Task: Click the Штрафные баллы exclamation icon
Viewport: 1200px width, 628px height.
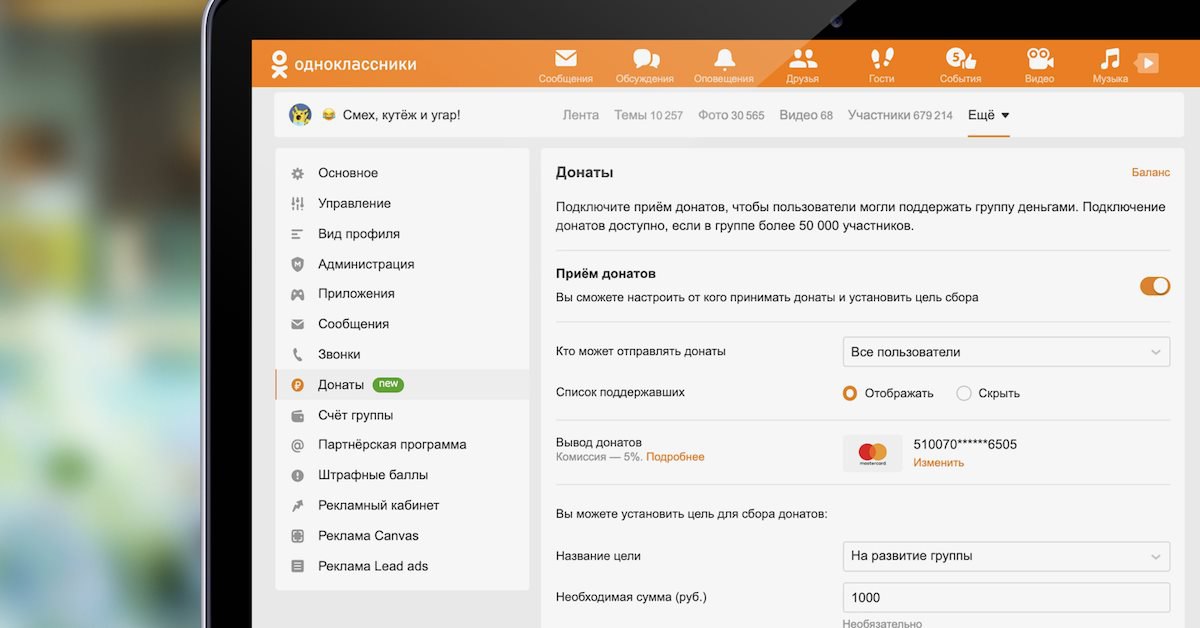Action: pyautogui.click(x=297, y=475)
